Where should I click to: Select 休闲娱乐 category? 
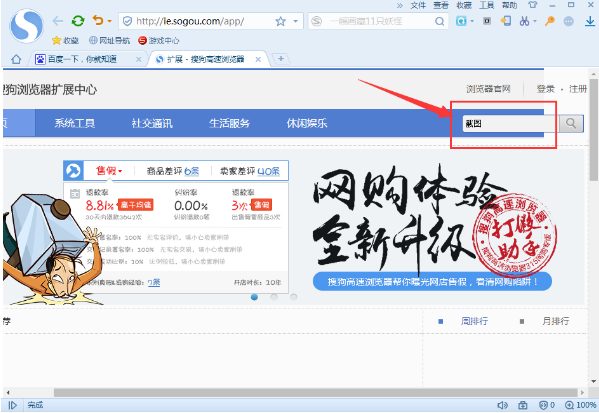click(307, 123)
